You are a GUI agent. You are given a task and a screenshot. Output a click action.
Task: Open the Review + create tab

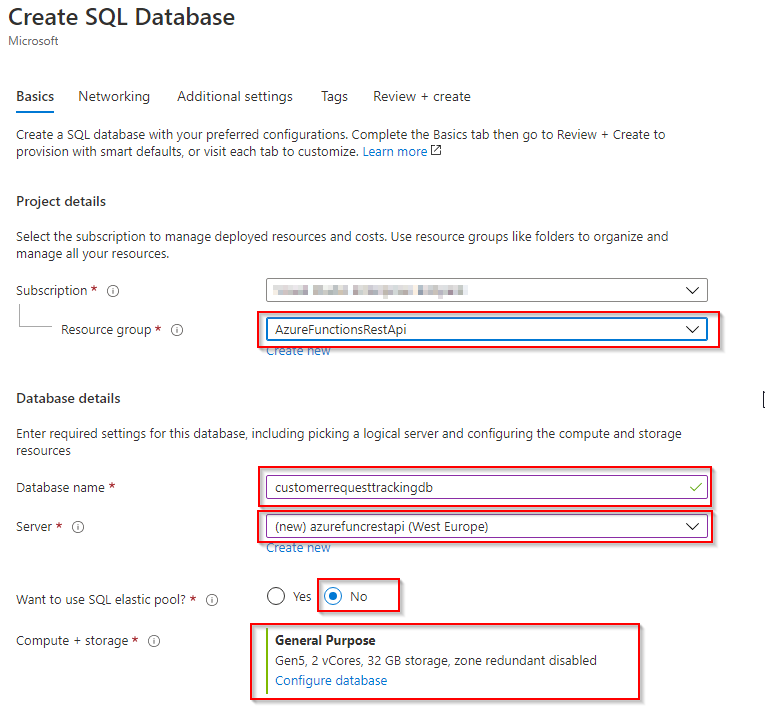coord(422,97)
